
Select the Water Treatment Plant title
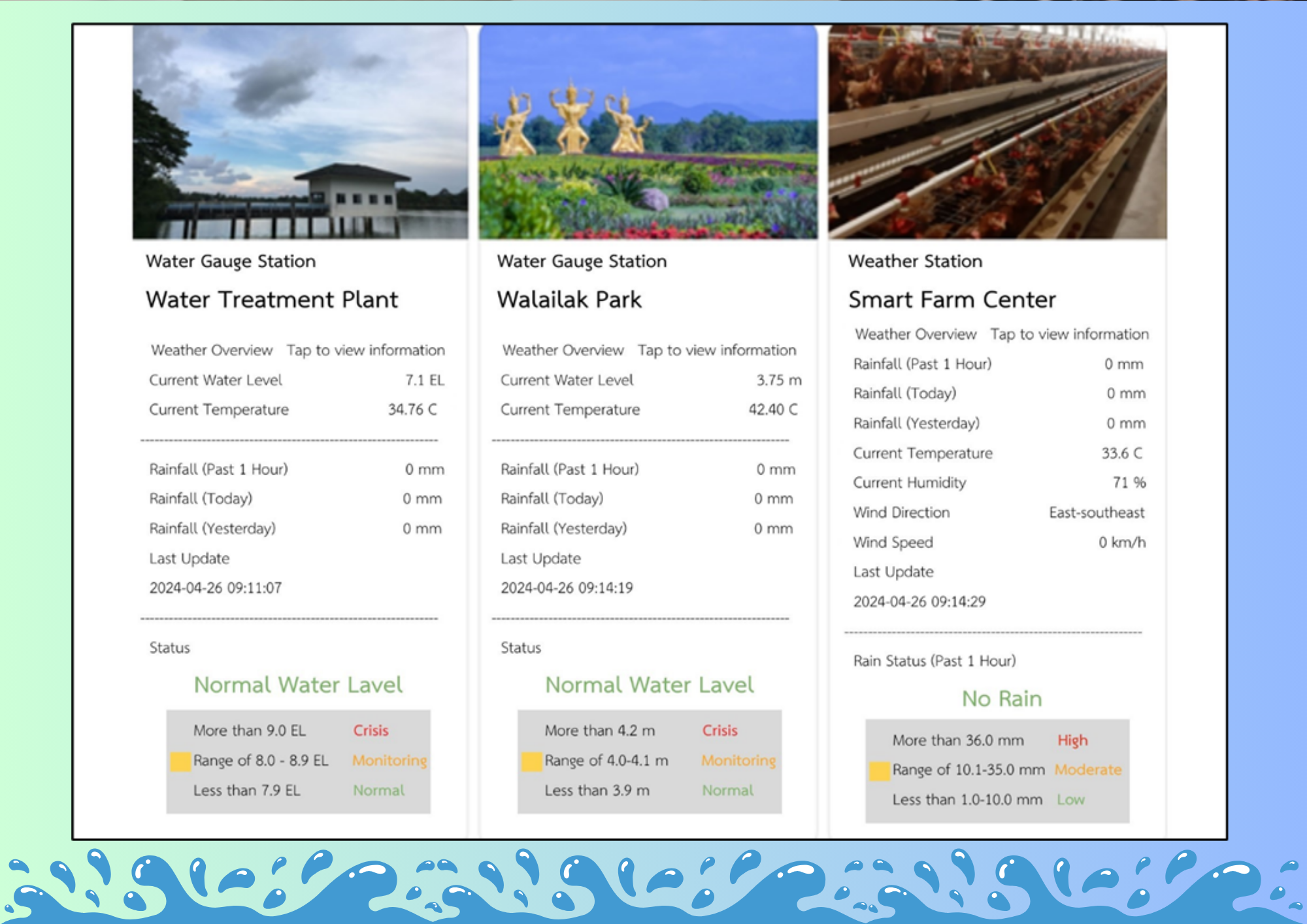pos(272,300)
